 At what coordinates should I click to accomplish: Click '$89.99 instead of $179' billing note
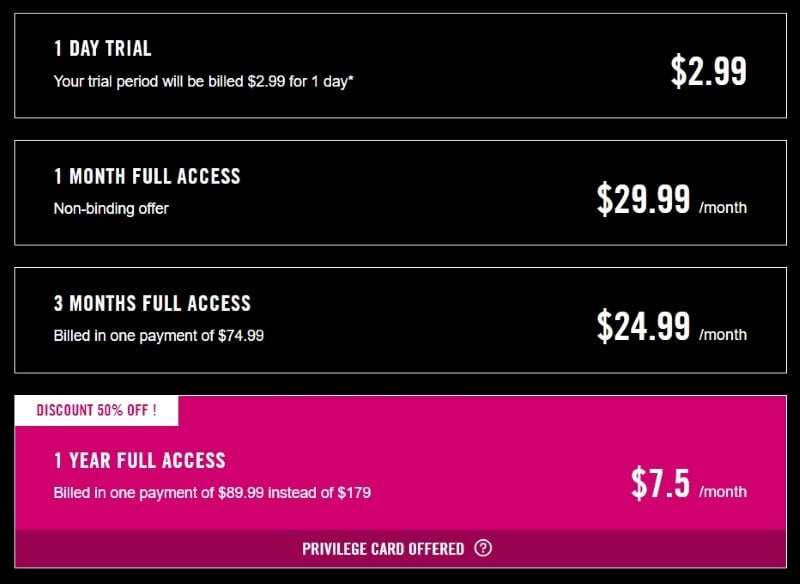point(294,493)
